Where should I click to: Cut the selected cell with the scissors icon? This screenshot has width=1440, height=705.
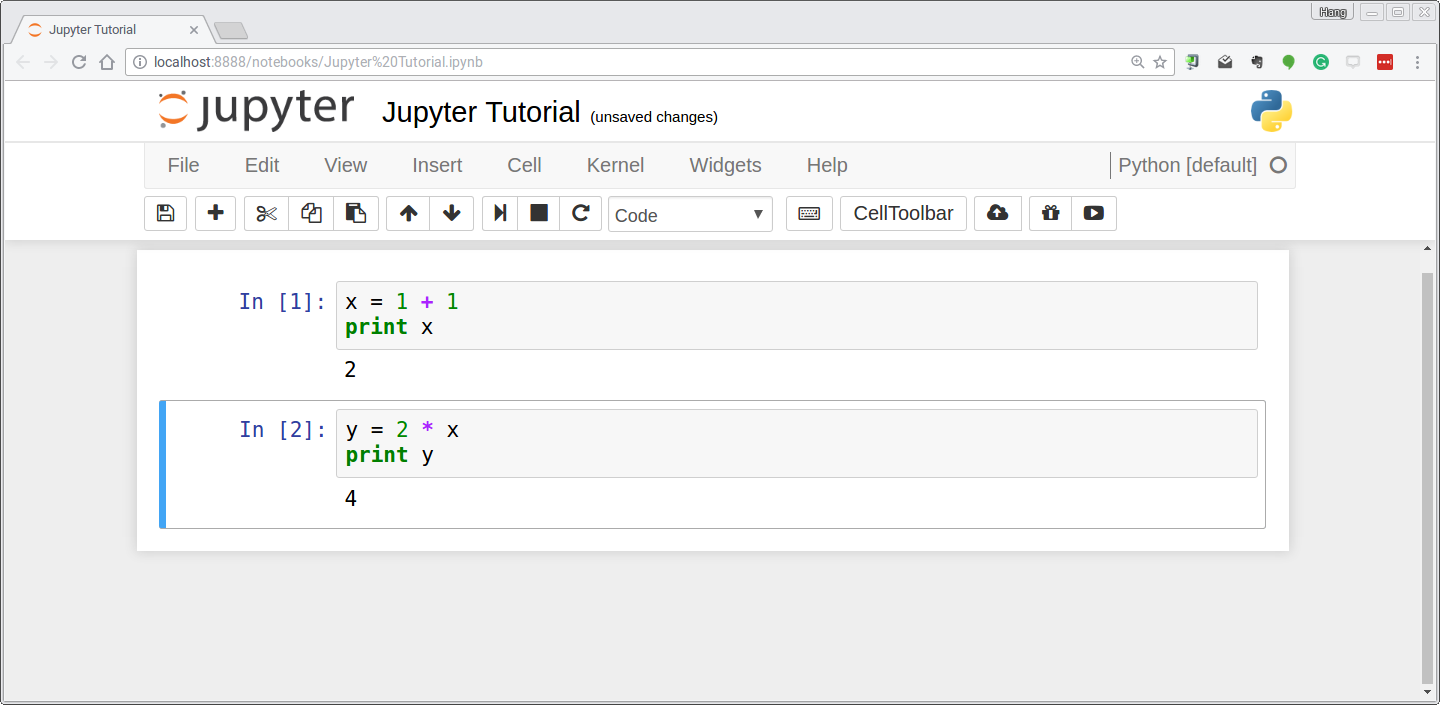click(265, 213)
